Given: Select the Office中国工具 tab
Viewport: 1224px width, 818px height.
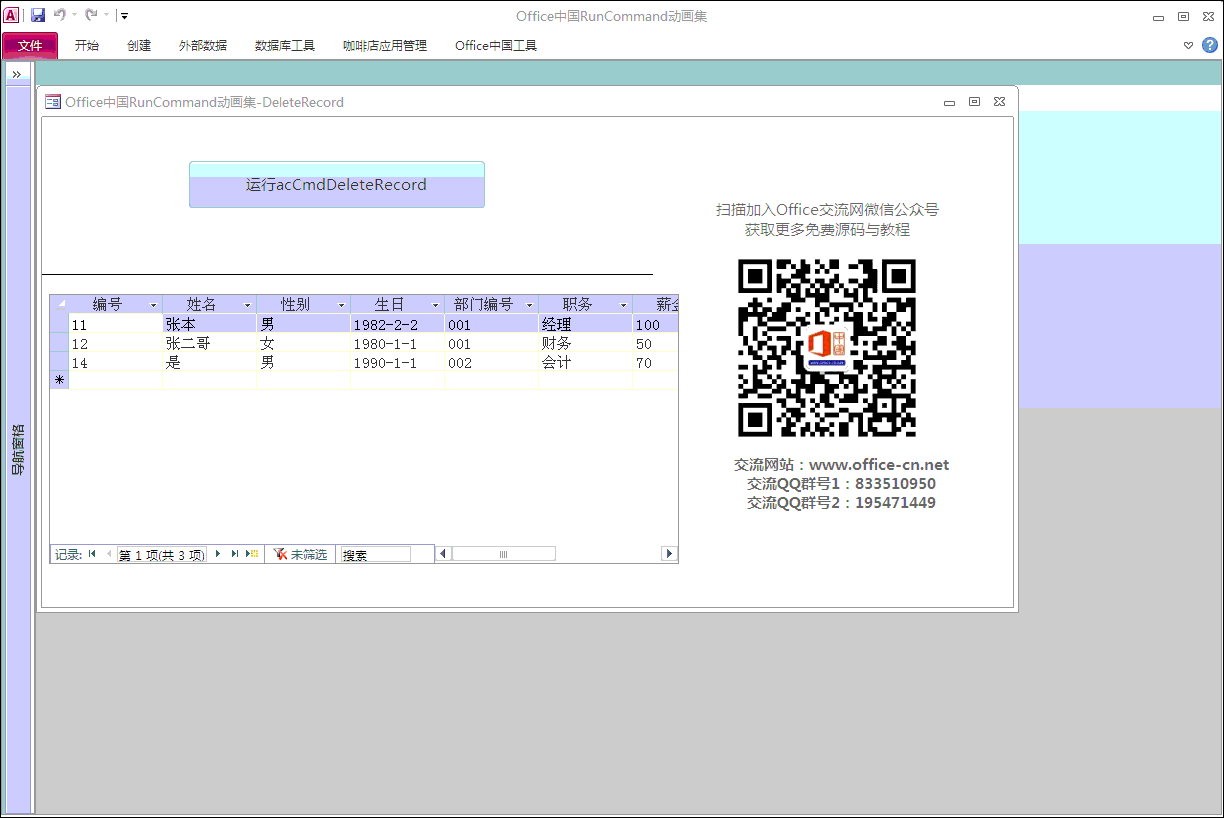Looking at the screenshot, I should tap(496, 45).
